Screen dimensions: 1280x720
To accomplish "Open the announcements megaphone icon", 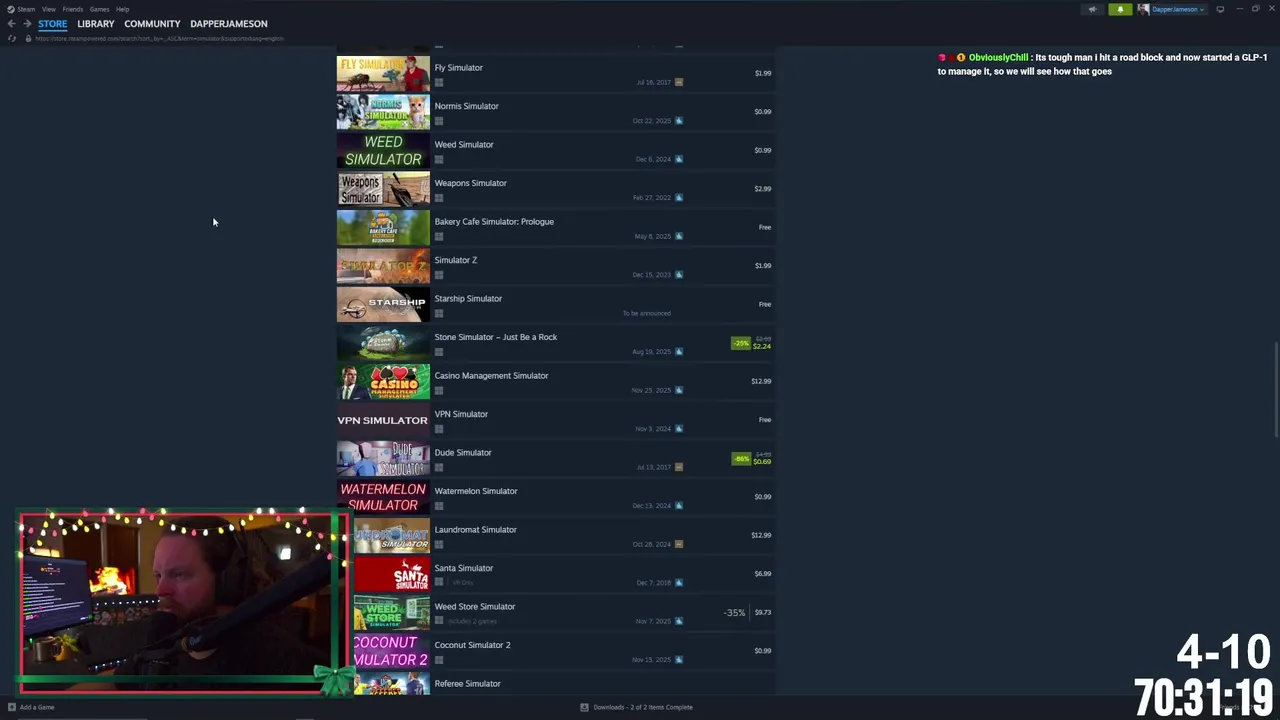I will click(x=1092, y=9).
